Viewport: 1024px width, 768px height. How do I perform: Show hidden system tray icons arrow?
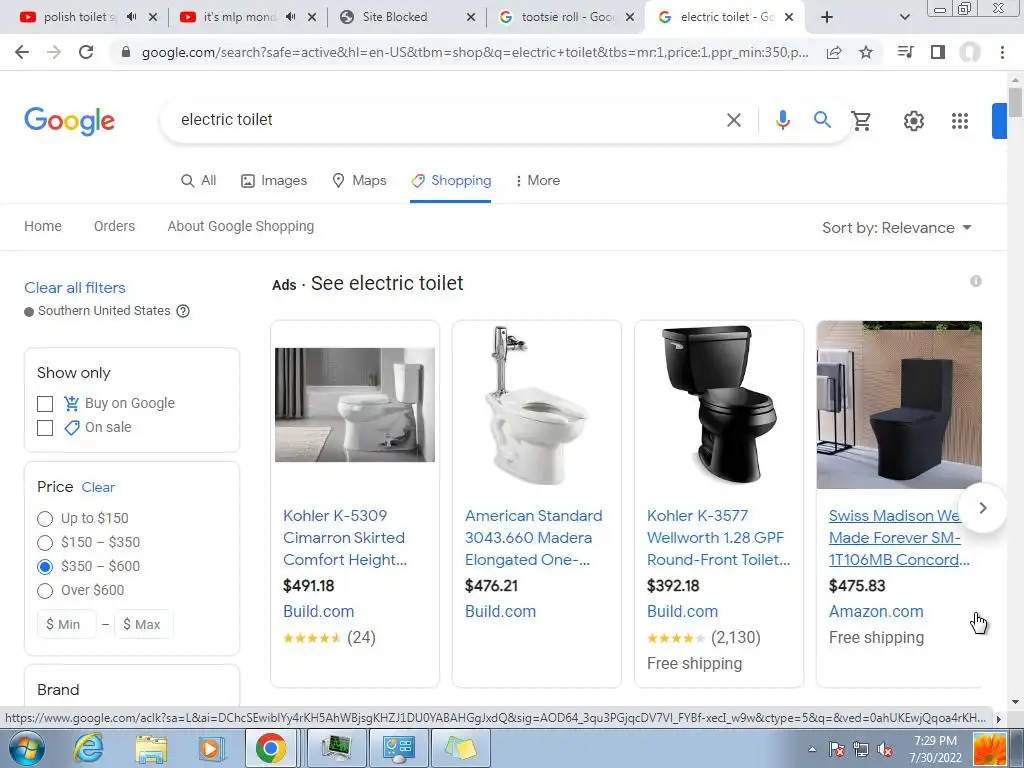(x=812, y=750)
